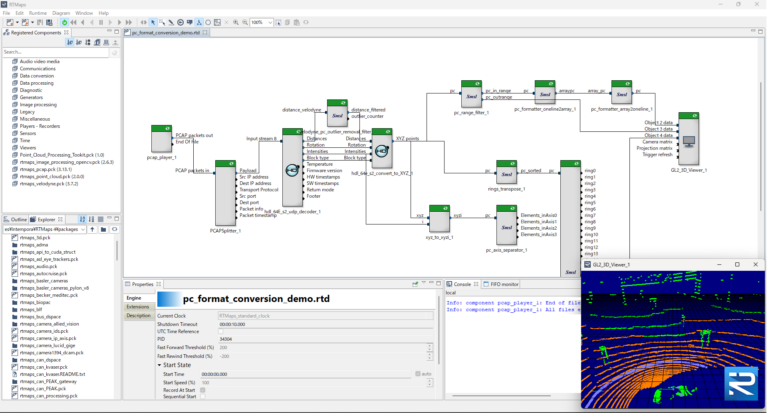Open the File menu
Screen dimensions: 768x413
coord(6,13)
